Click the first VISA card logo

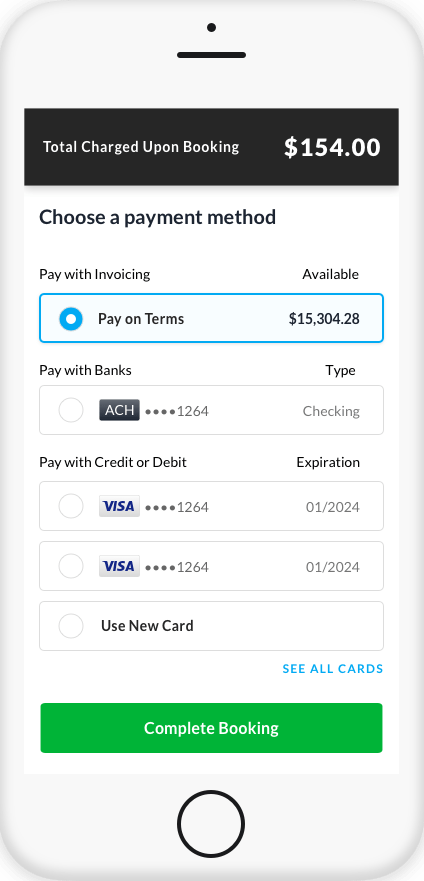click(x=119, y=506)
